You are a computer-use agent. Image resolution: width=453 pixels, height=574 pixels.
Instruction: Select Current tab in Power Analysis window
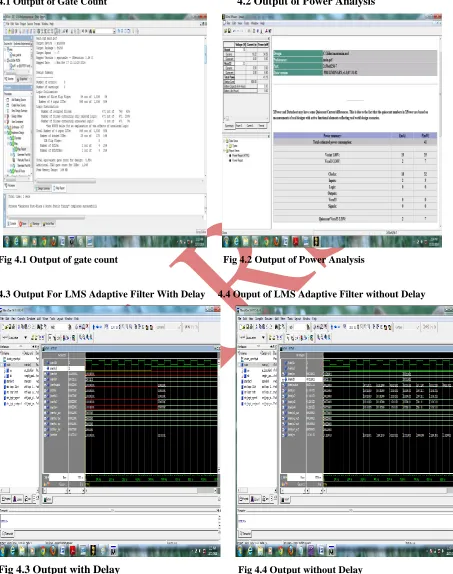pos(250,126)
